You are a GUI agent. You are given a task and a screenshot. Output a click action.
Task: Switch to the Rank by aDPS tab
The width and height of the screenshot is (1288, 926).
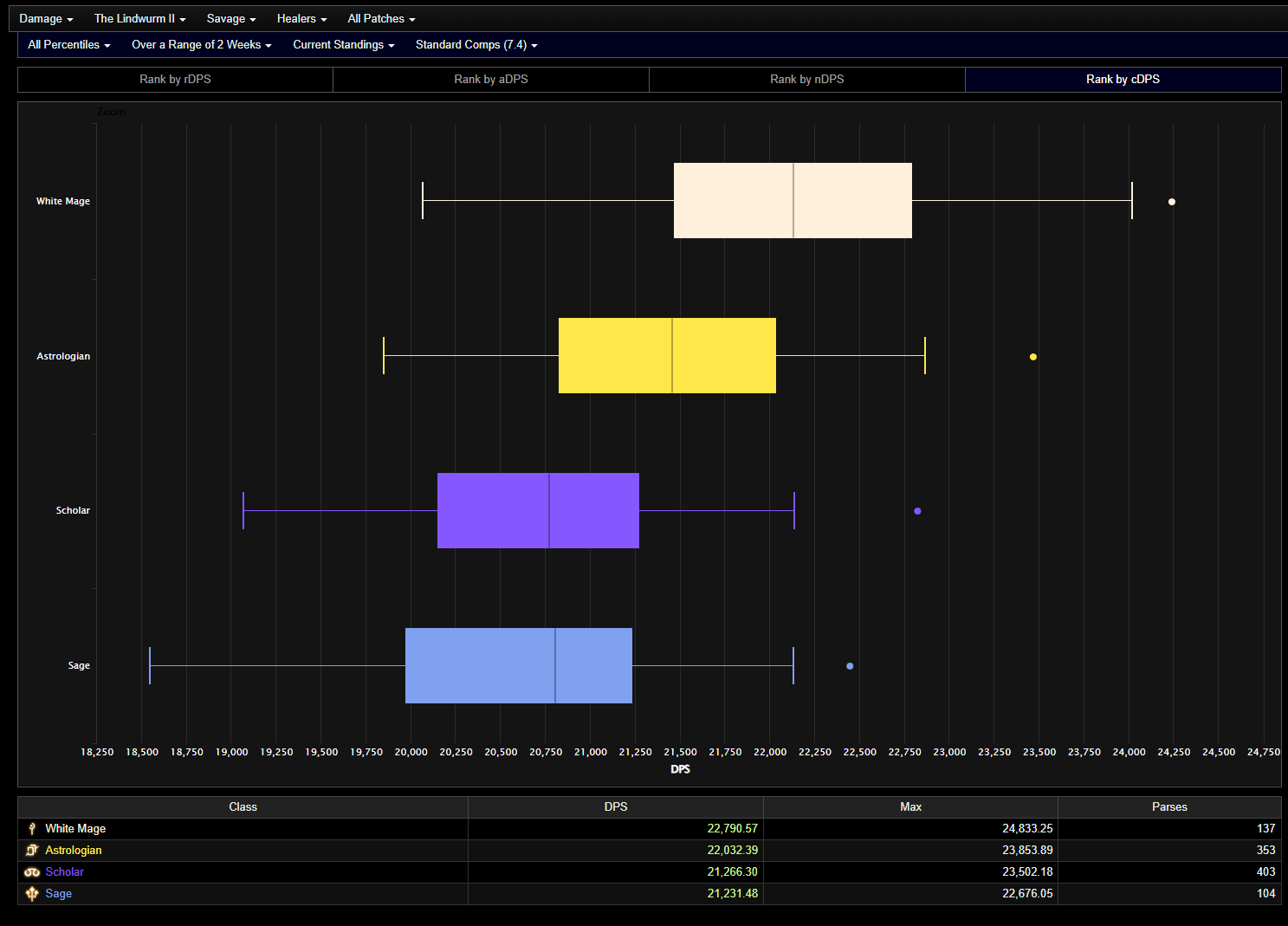(x=491, y=80)
